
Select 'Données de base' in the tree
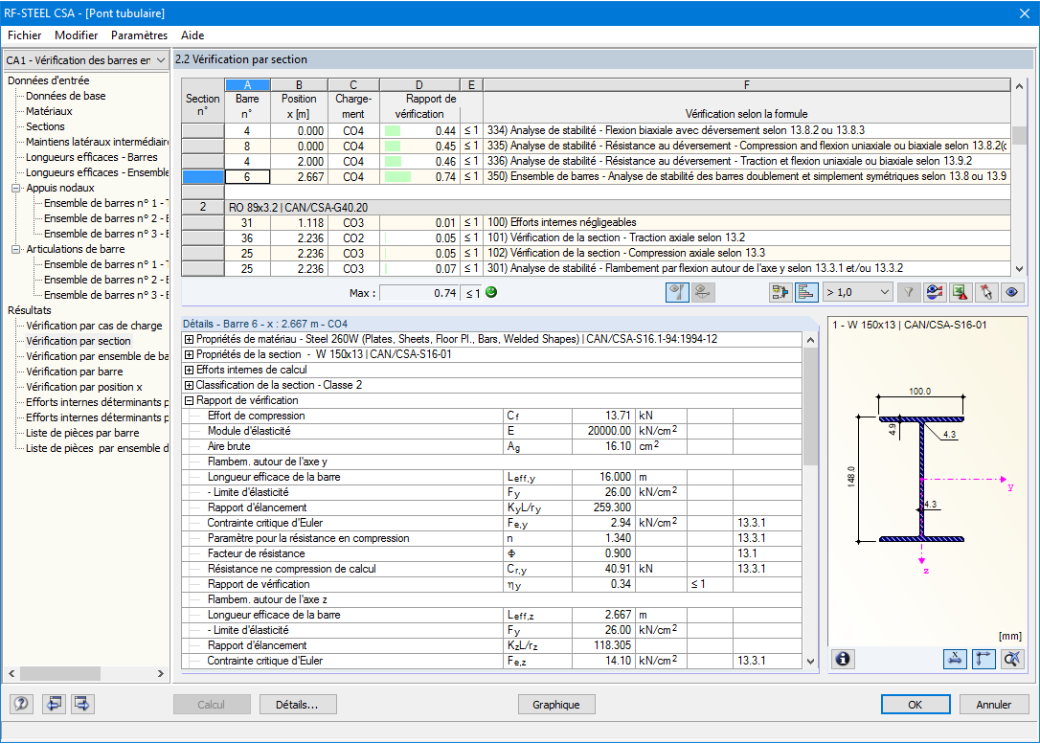(66, 96)
